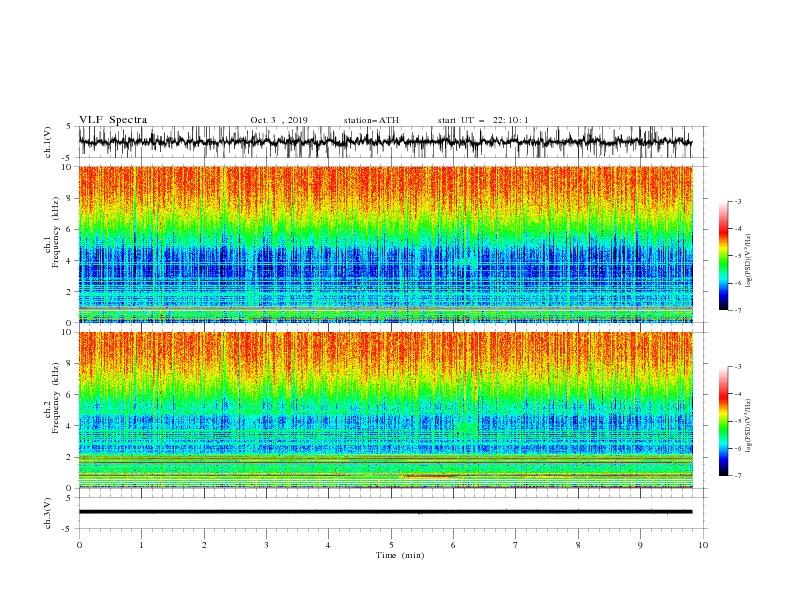The height and width of the screenshot is (612, 792).
Task: Click the ch.3 flat voltage trace
Action: (385, 512)
